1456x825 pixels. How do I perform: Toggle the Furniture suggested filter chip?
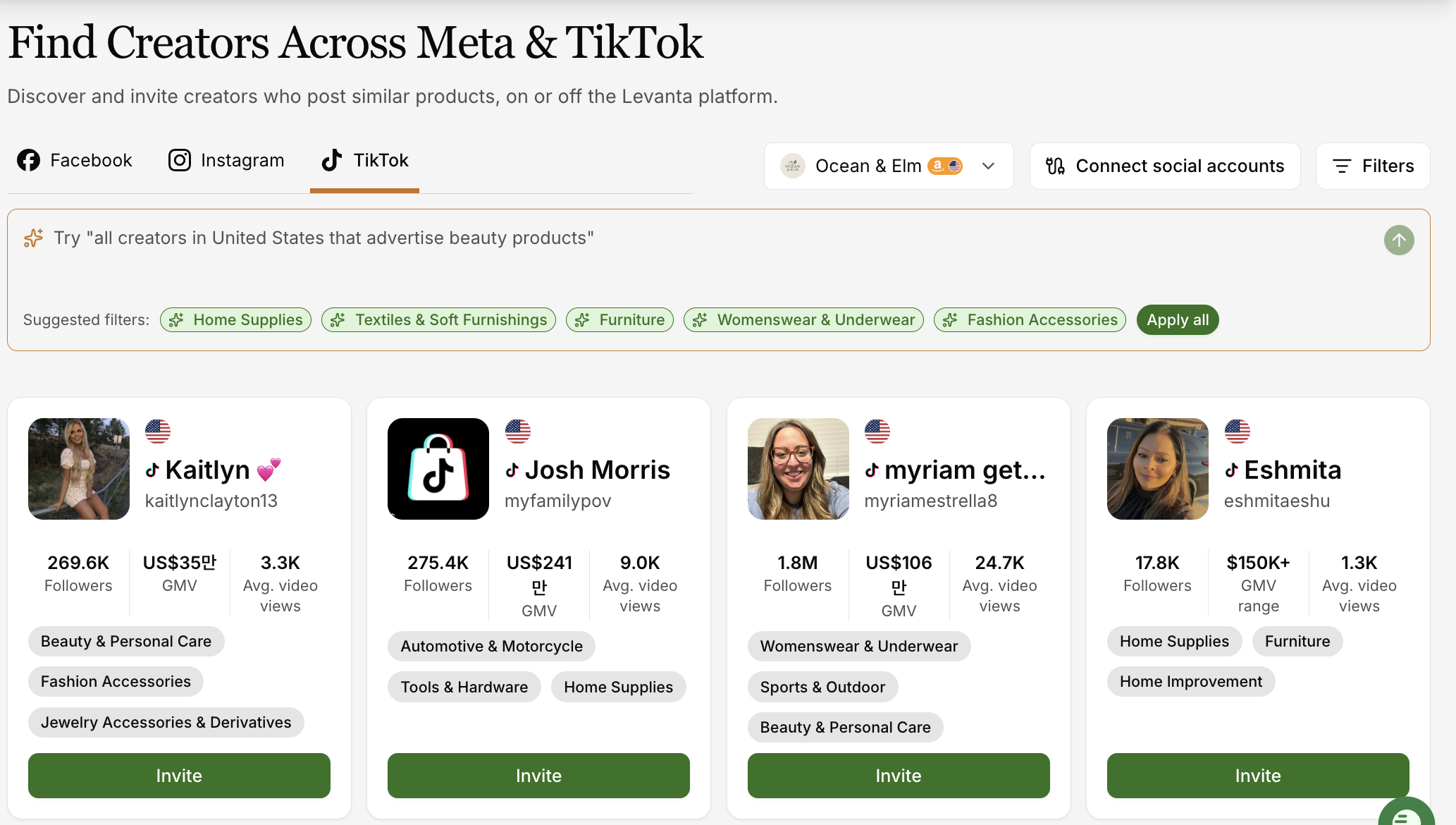pos(619,319)
